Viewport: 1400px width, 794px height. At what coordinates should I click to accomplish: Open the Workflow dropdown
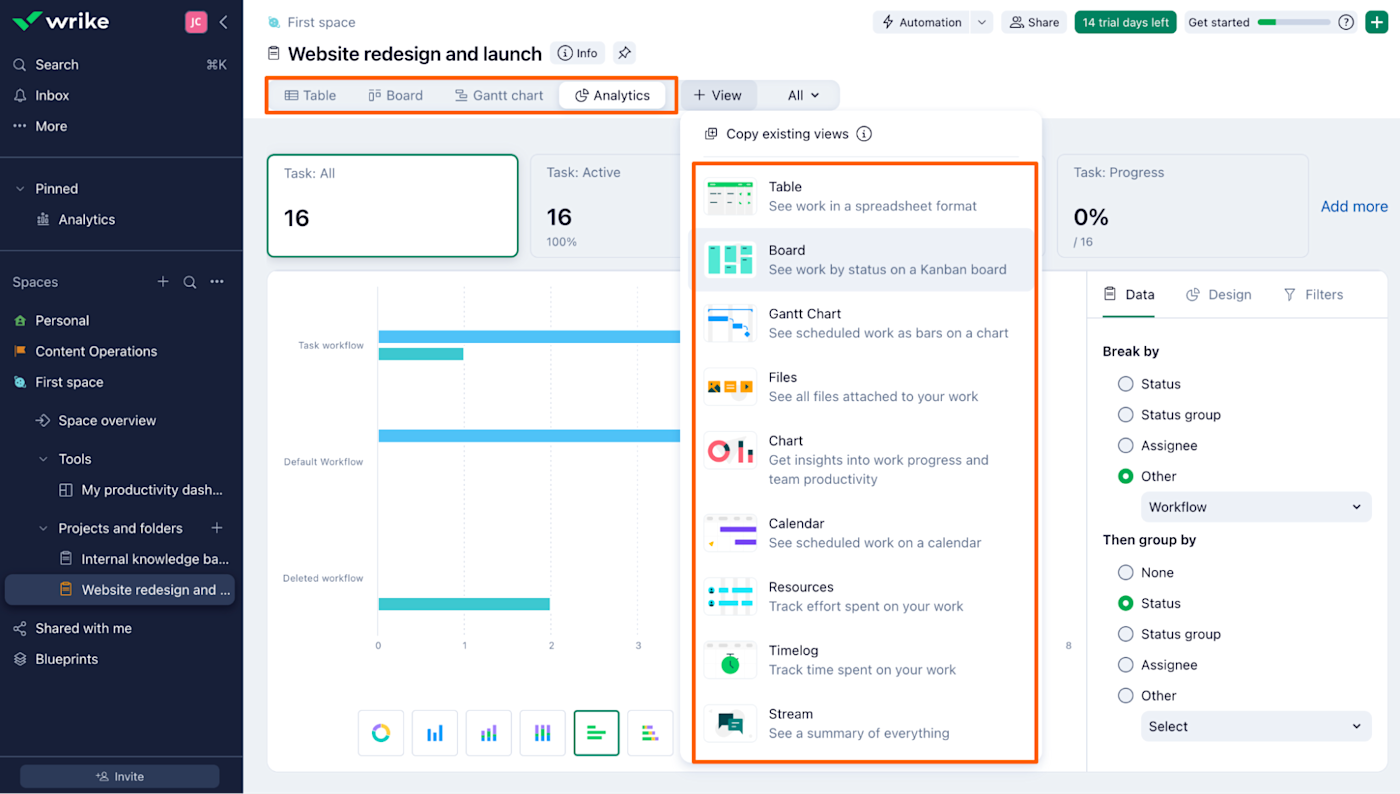(x=1256, y=507)
